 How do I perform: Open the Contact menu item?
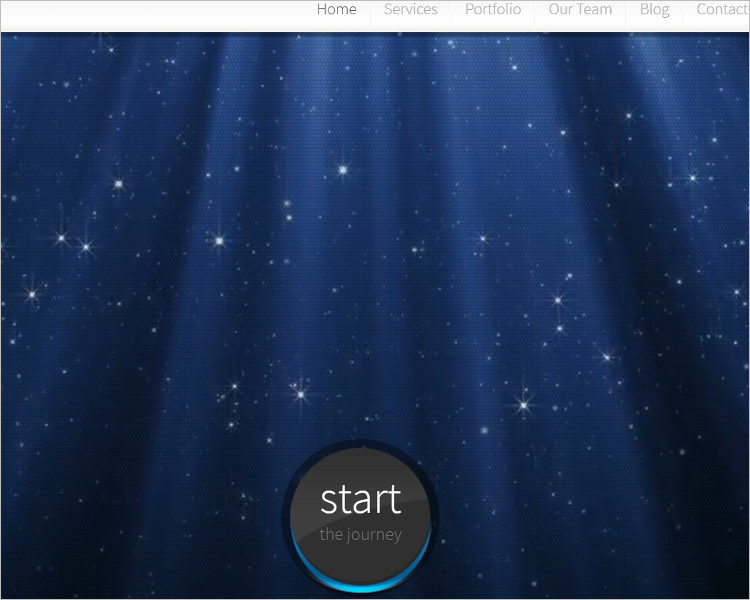(723, 10)
